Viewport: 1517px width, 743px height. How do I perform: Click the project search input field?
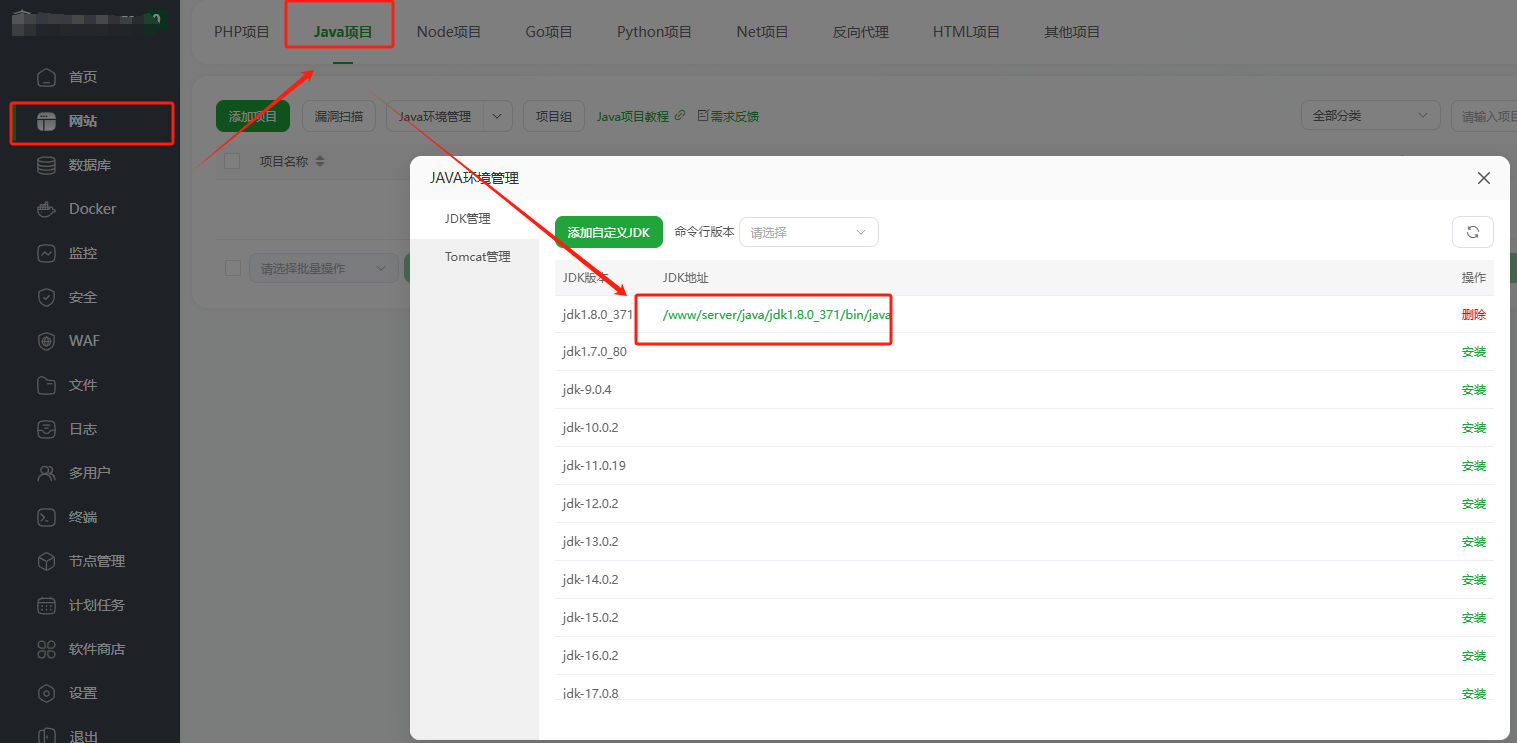tap(1484, 116)
